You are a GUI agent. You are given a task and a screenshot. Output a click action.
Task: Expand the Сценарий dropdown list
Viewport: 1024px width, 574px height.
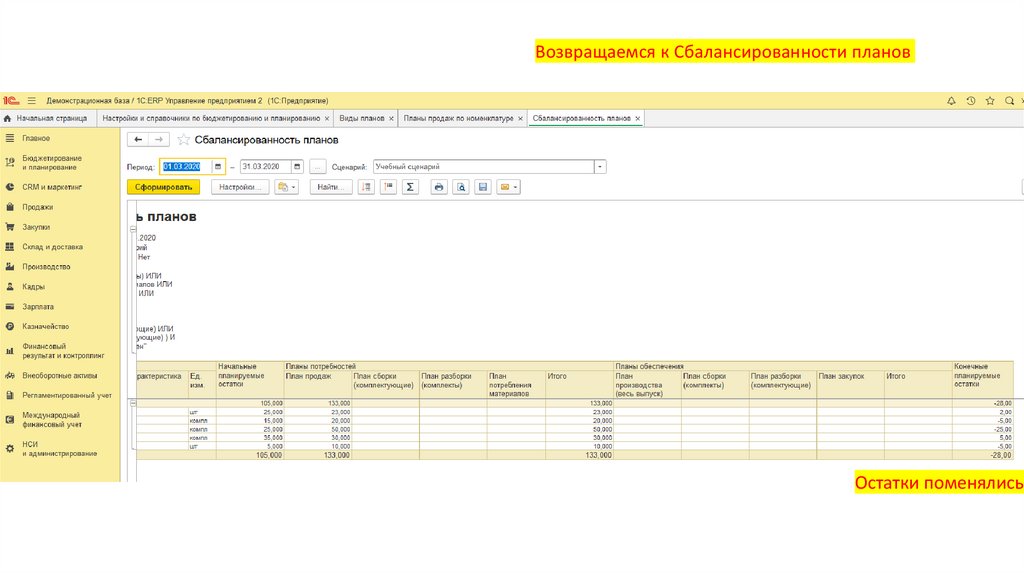point(599,167)
